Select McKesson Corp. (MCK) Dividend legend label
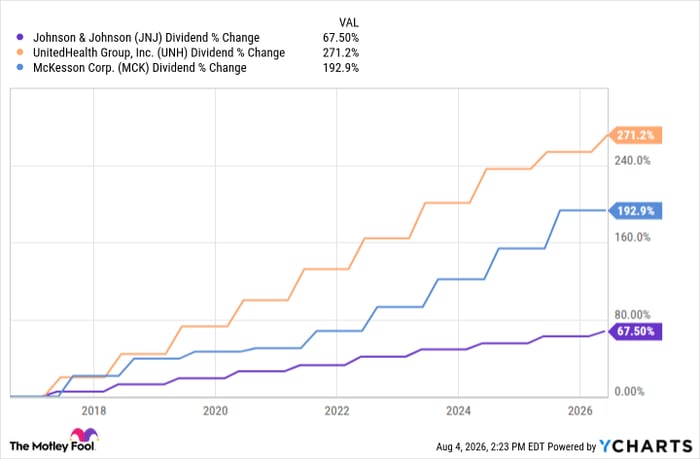 pos(140,68)
